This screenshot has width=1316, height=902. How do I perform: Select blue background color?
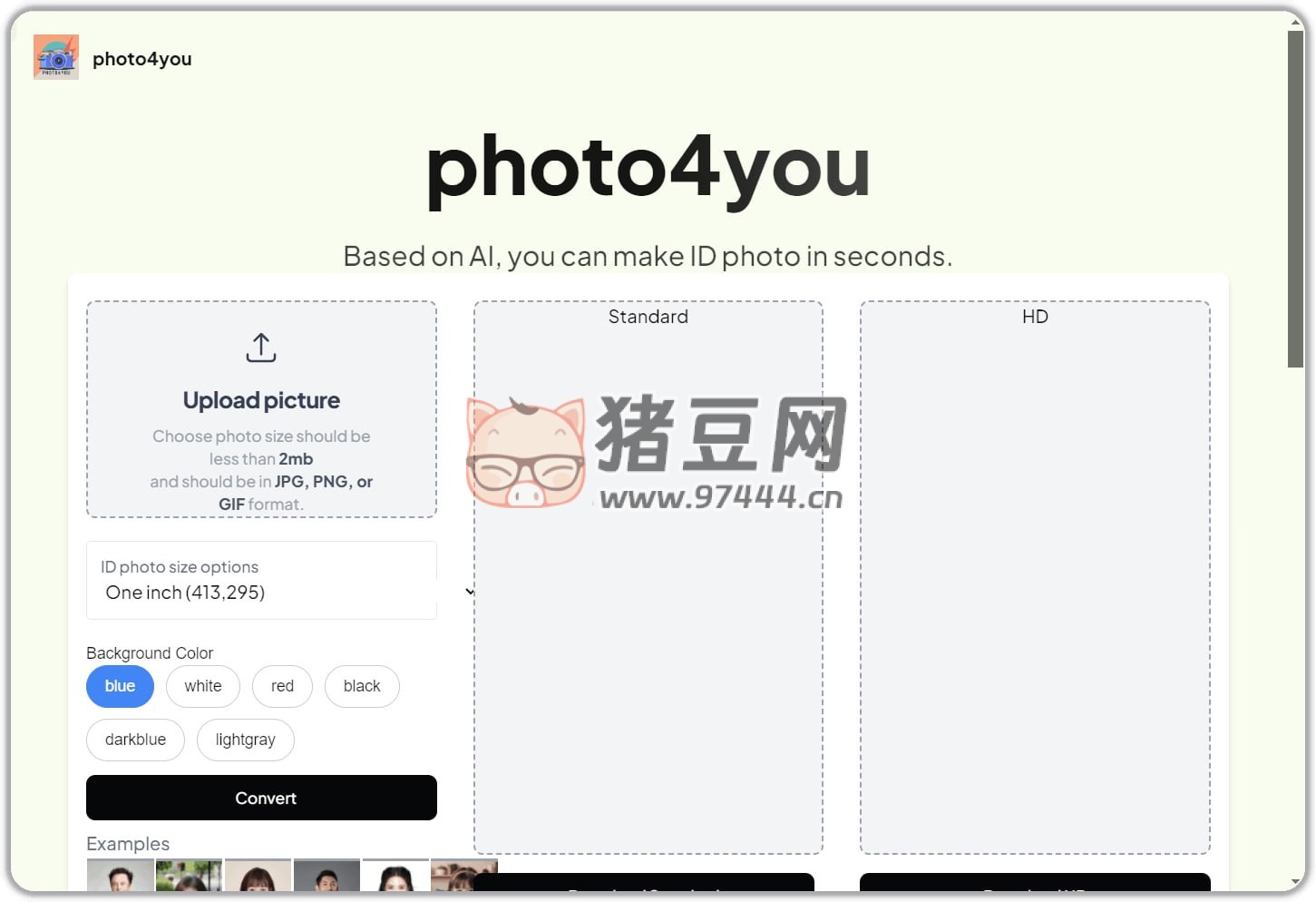pyautogui.click(x=120, y=686)
